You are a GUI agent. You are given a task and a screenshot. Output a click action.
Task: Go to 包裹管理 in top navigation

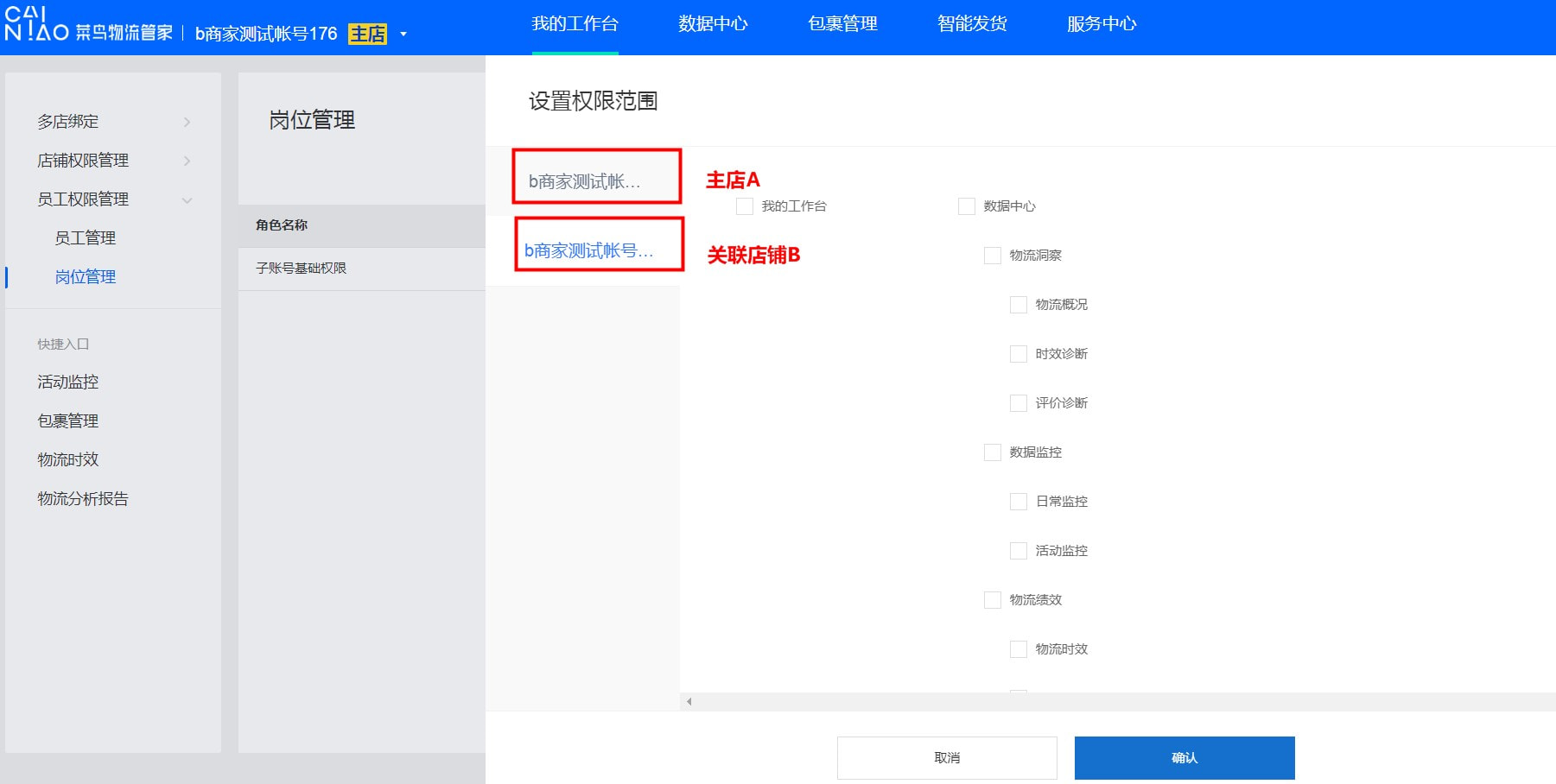[x=843, y=24]
